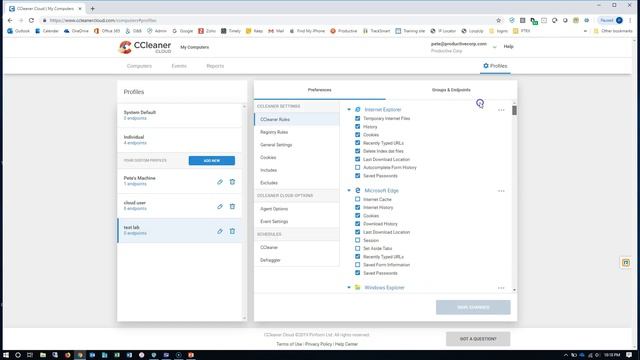The height and width of the screenshot is (360, 640).
Task: Reload the browser page
Action: click(31, 20)
